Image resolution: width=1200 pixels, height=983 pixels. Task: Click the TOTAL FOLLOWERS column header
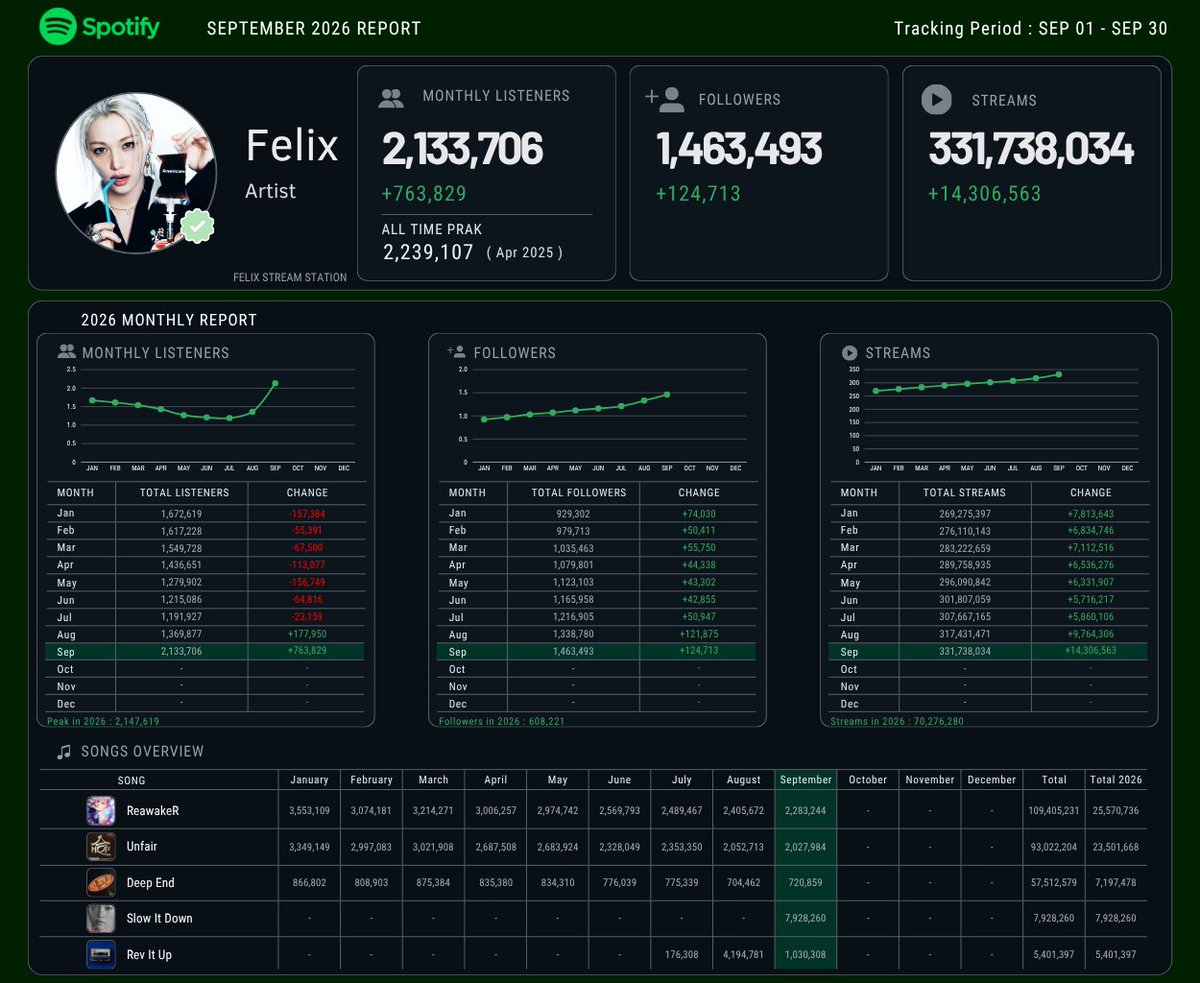pos(579,492)
